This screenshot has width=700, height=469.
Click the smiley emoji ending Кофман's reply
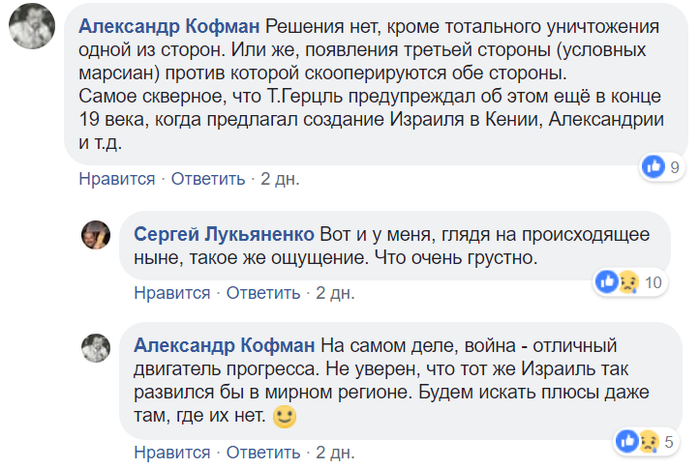click(285, 416)
